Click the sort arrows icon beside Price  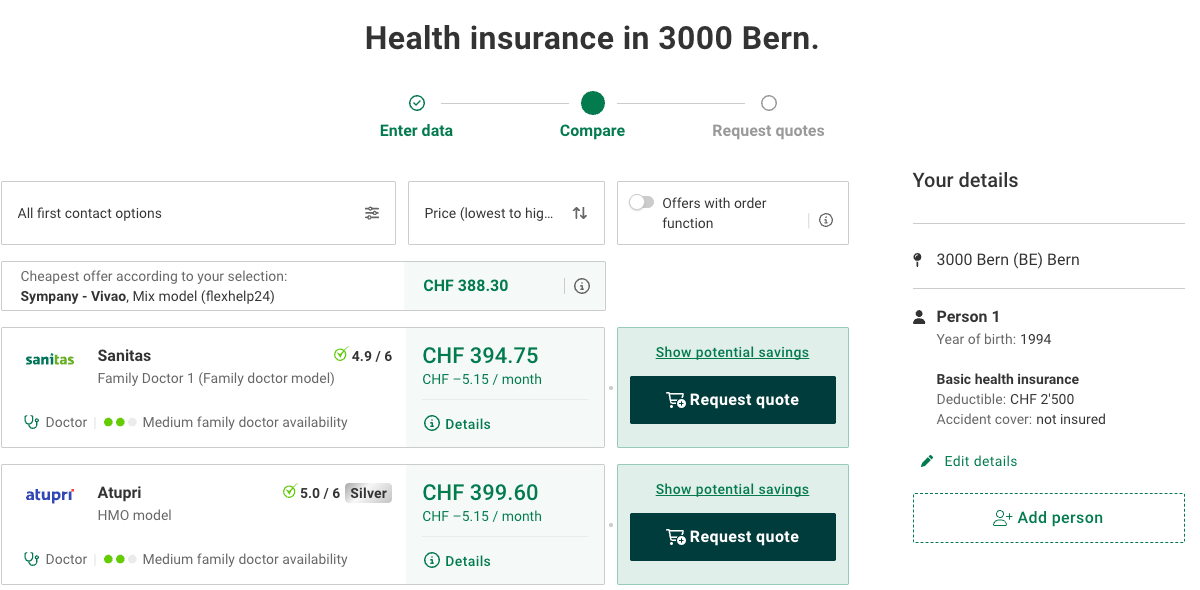click(x=580, y=213)
